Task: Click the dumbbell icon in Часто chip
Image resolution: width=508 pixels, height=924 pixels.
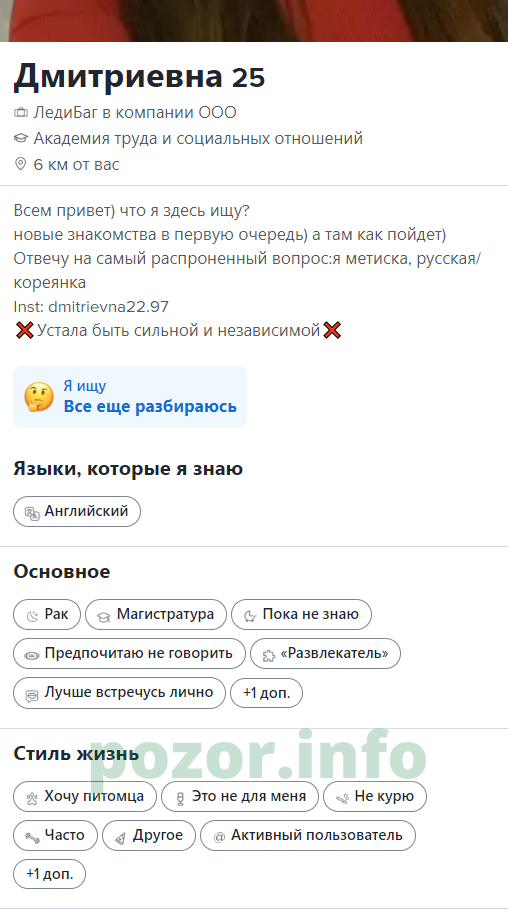Action: tap(32, 836)
